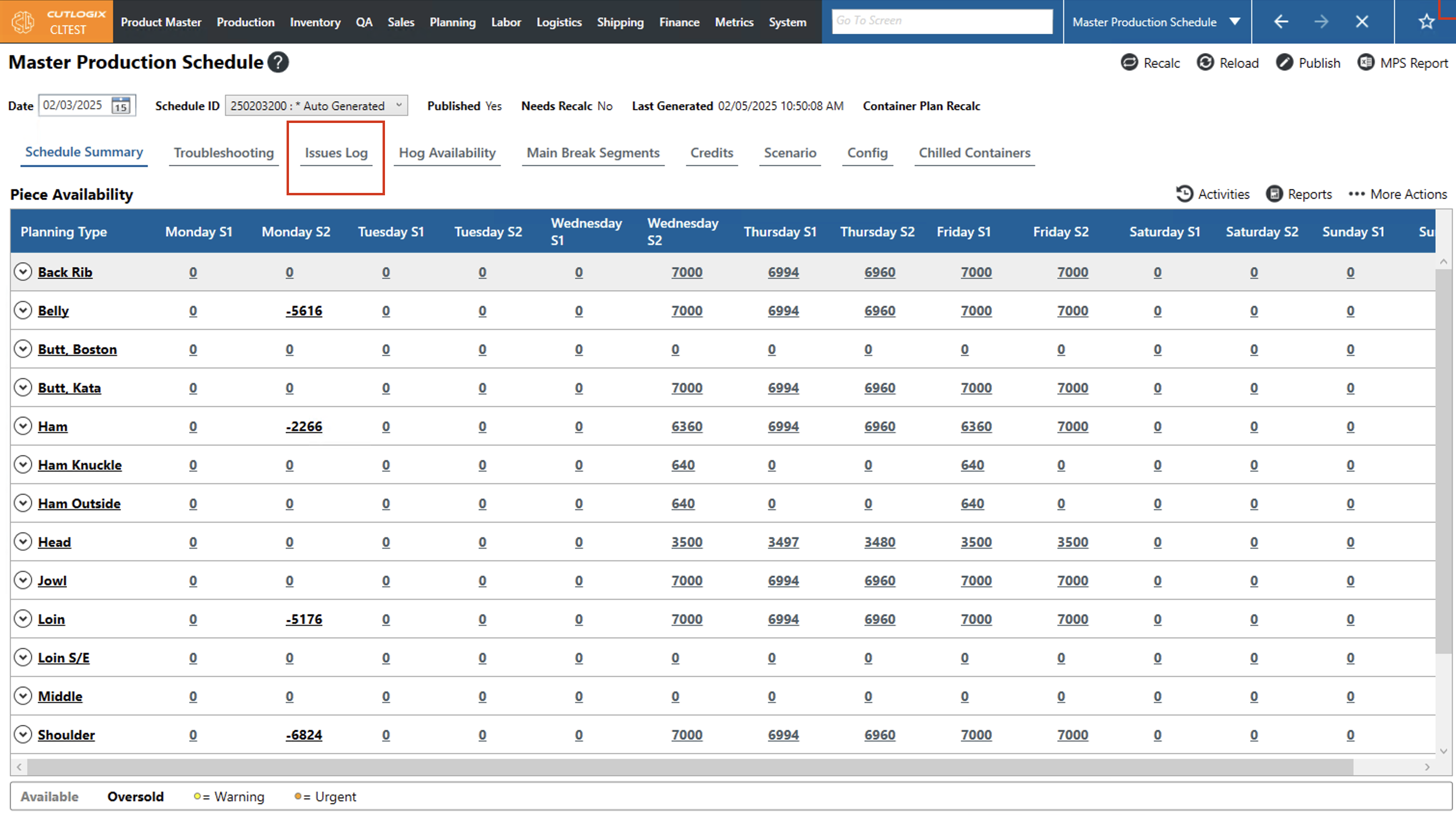Open the Planning menu

tap(452, 22)
